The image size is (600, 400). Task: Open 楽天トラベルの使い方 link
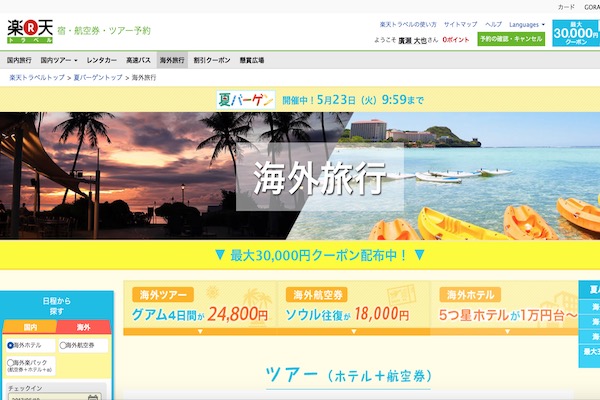tap(408, 24)
